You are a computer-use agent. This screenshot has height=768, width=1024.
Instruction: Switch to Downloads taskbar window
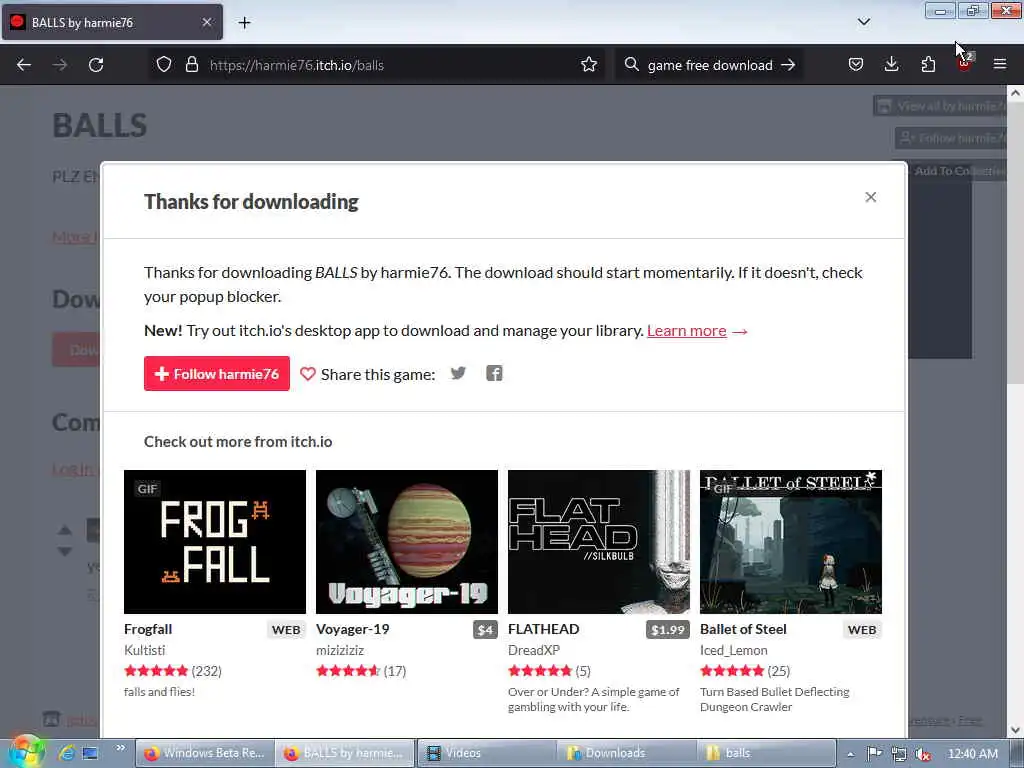coord(626,753)
